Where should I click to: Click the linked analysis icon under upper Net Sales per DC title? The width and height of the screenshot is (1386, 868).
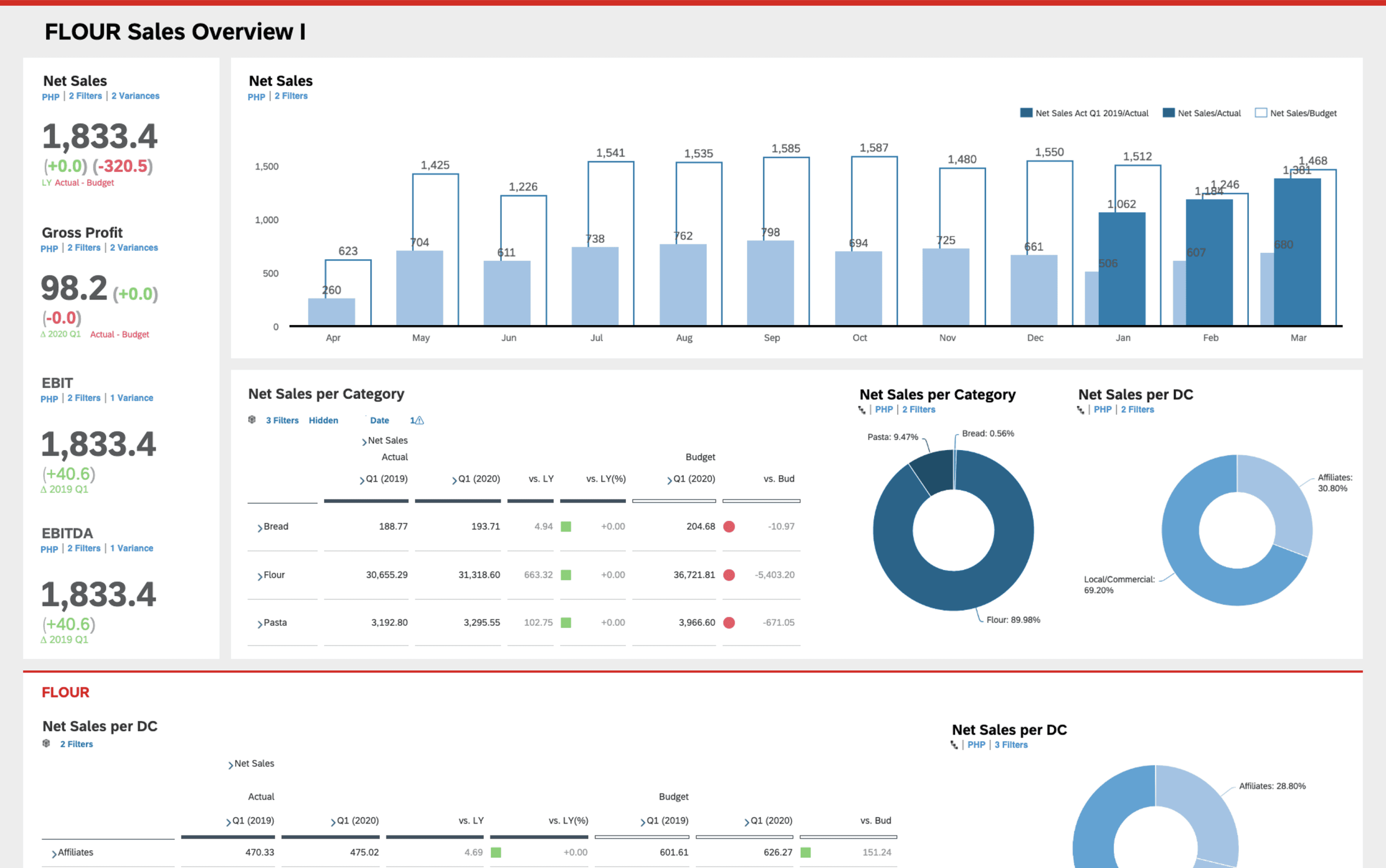1081,409
